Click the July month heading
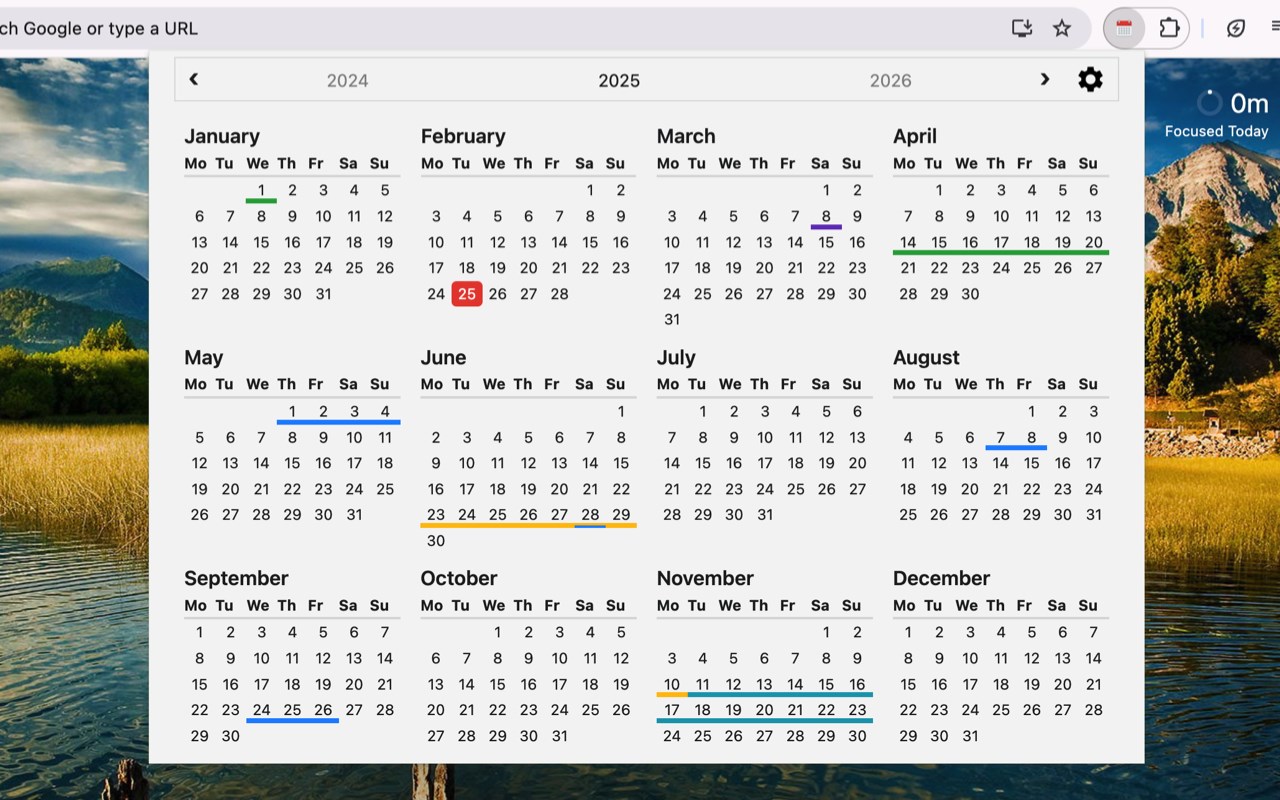The width and height of the screenshot is (1280, 800). (x=676, y=357)
